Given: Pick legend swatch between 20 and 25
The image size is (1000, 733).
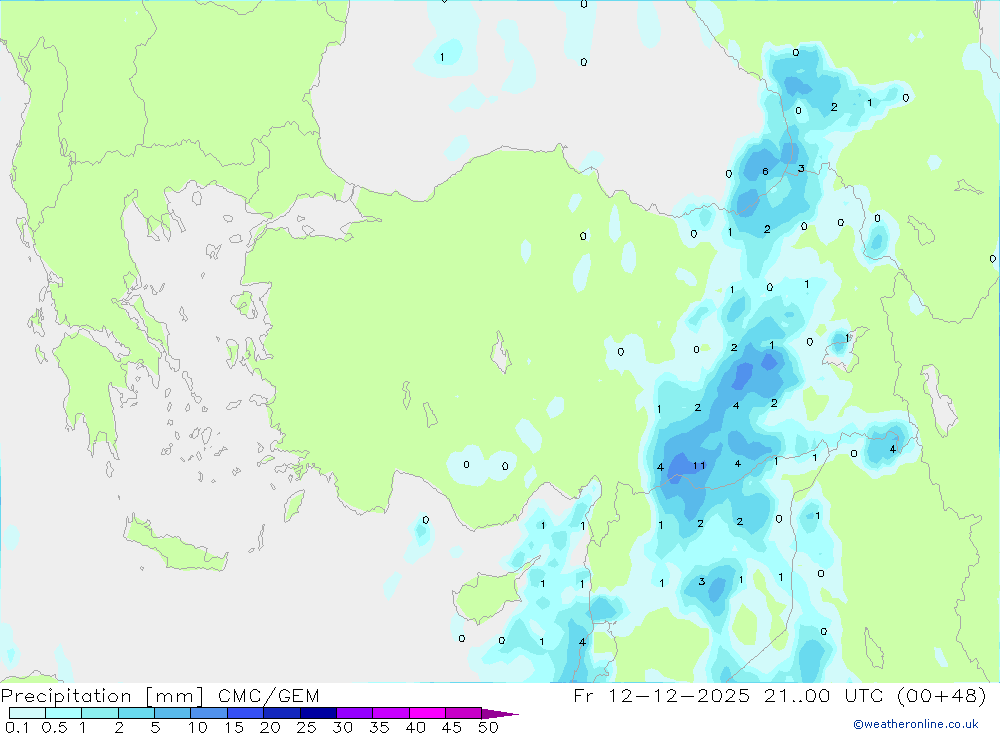Looking at the screenshot, I should tap(281, 713).
